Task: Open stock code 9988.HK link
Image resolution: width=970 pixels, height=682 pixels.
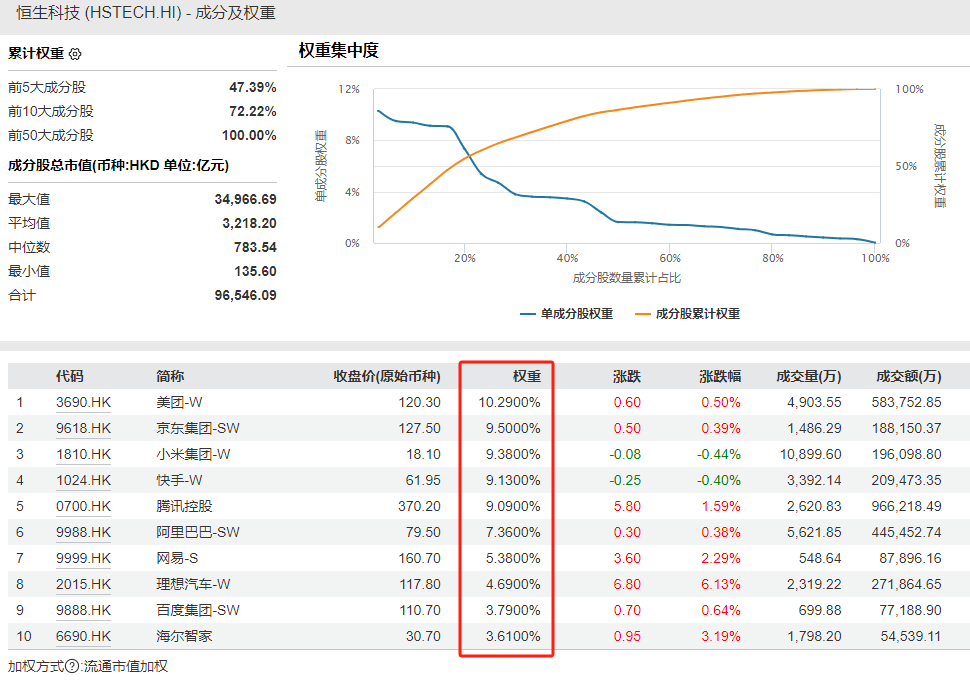Action: click(84, 532)
